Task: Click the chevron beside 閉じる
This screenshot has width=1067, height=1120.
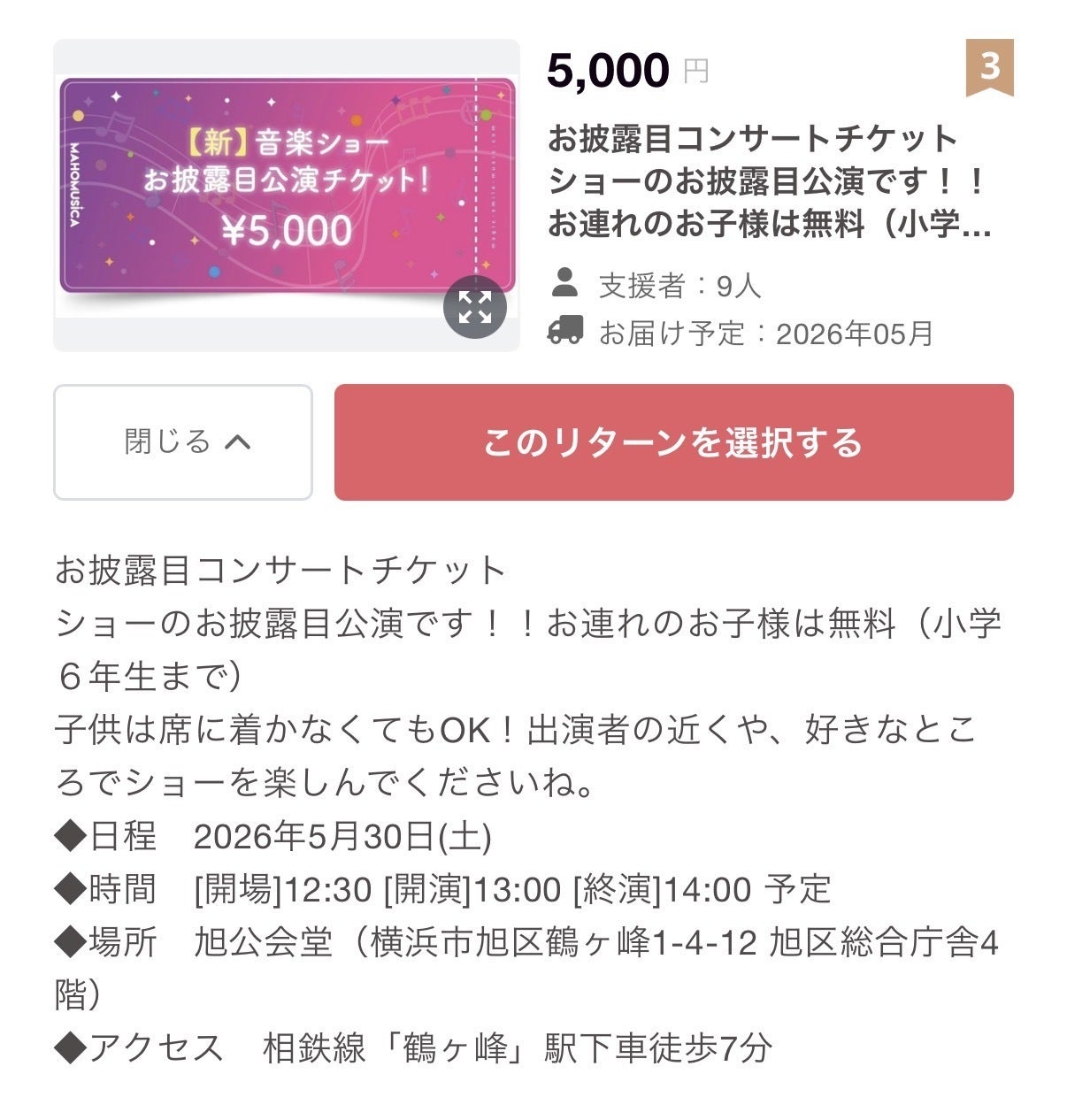Action: [238, 441]
